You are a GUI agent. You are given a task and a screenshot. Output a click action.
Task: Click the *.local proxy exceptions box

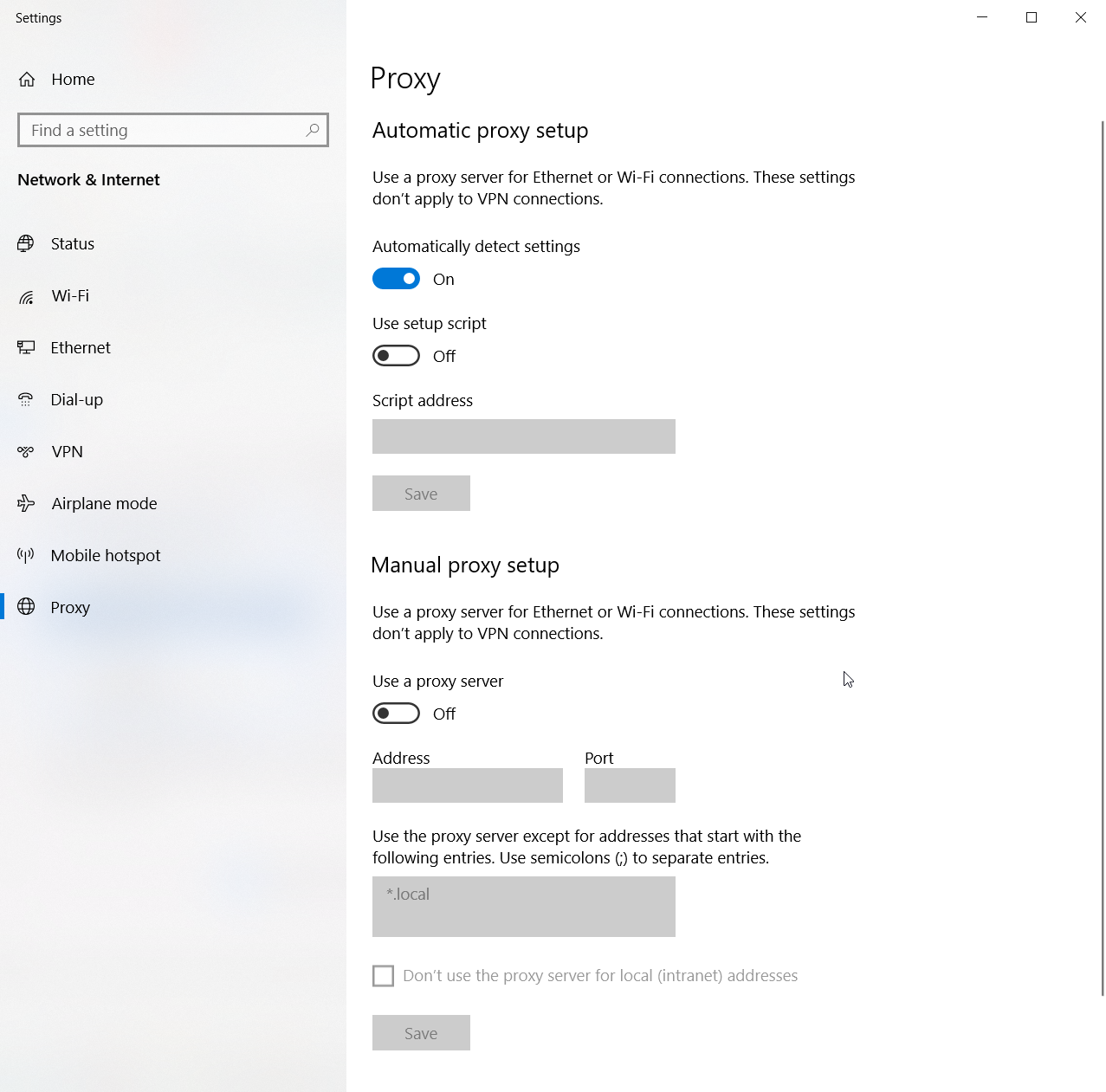[x=523, y=907]
